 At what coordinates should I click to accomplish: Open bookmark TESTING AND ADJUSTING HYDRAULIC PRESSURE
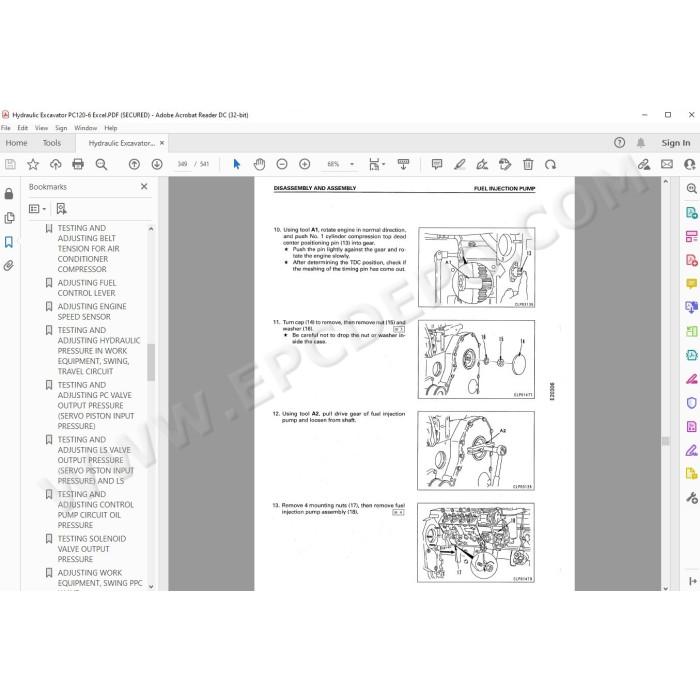pyautogui.click(x=98, y=351)
